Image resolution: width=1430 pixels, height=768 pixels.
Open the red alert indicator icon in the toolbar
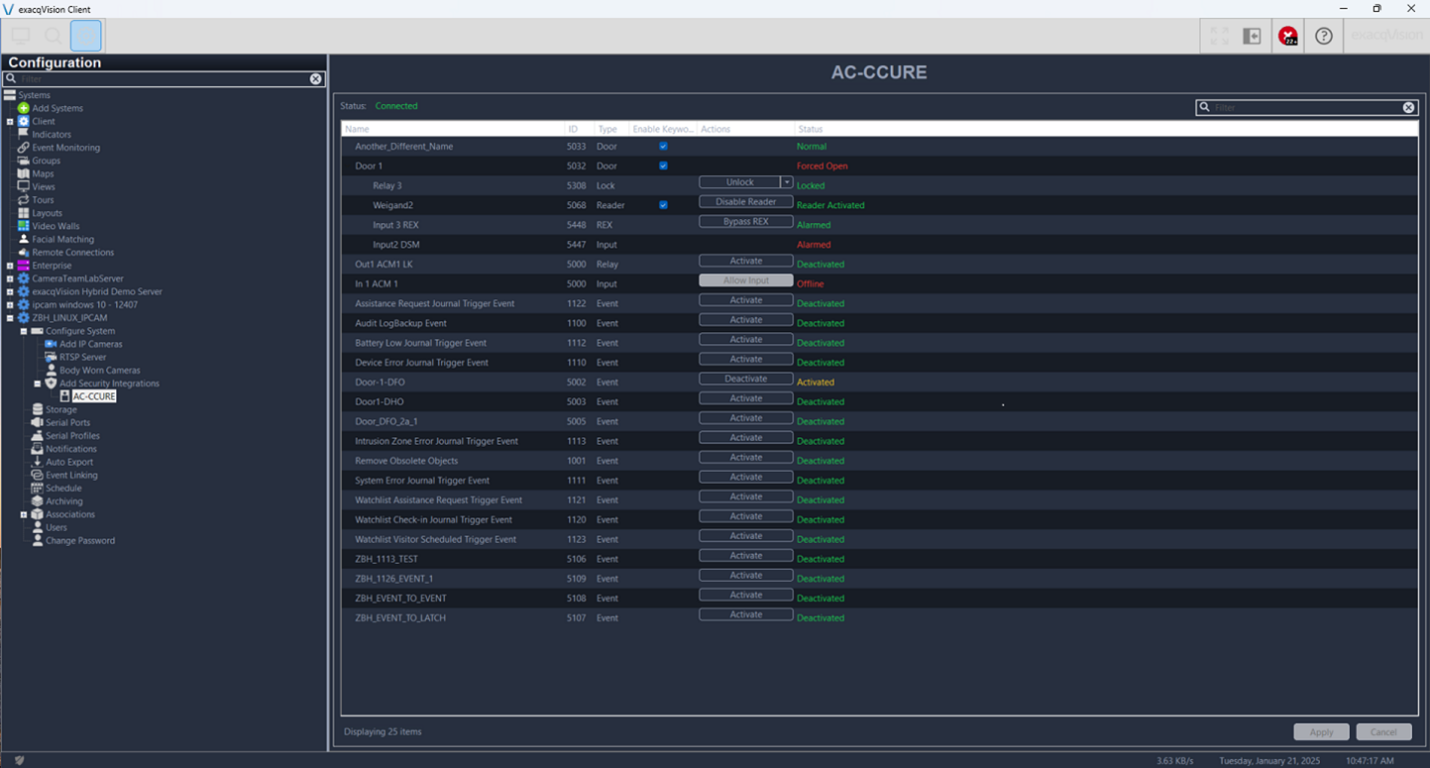[1288, 36]
